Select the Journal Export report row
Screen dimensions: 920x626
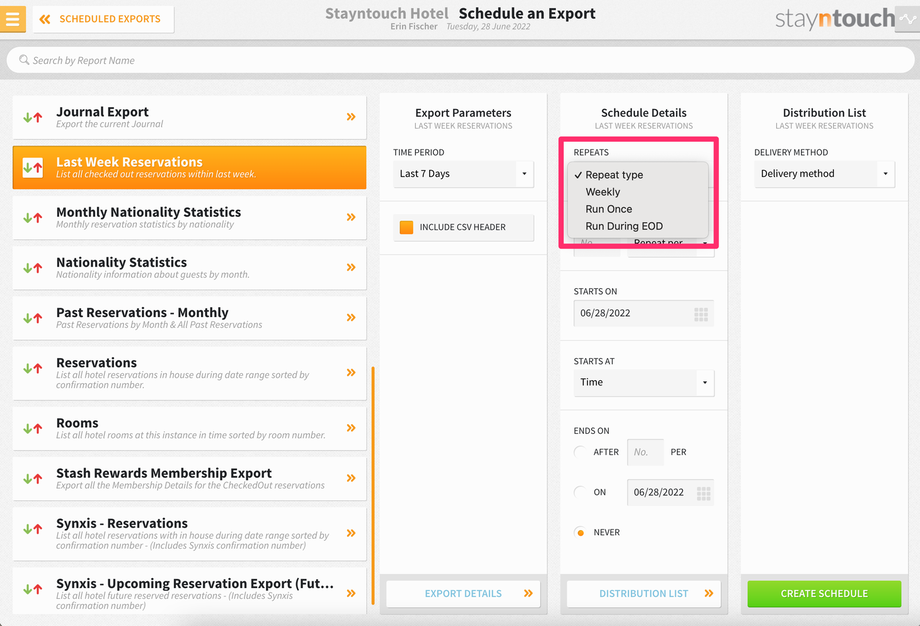click(x=190, y=117)
